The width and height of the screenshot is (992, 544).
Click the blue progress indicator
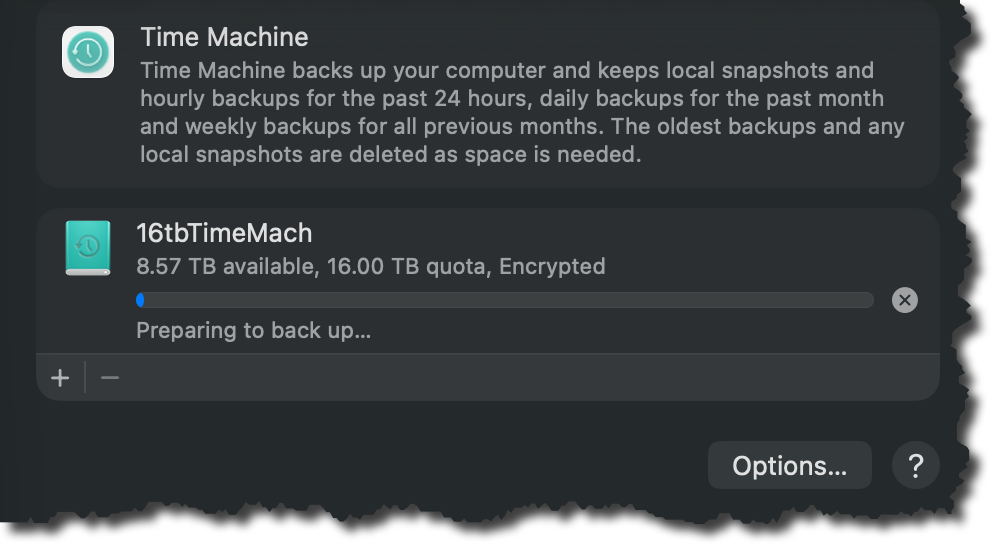(140, 300)
